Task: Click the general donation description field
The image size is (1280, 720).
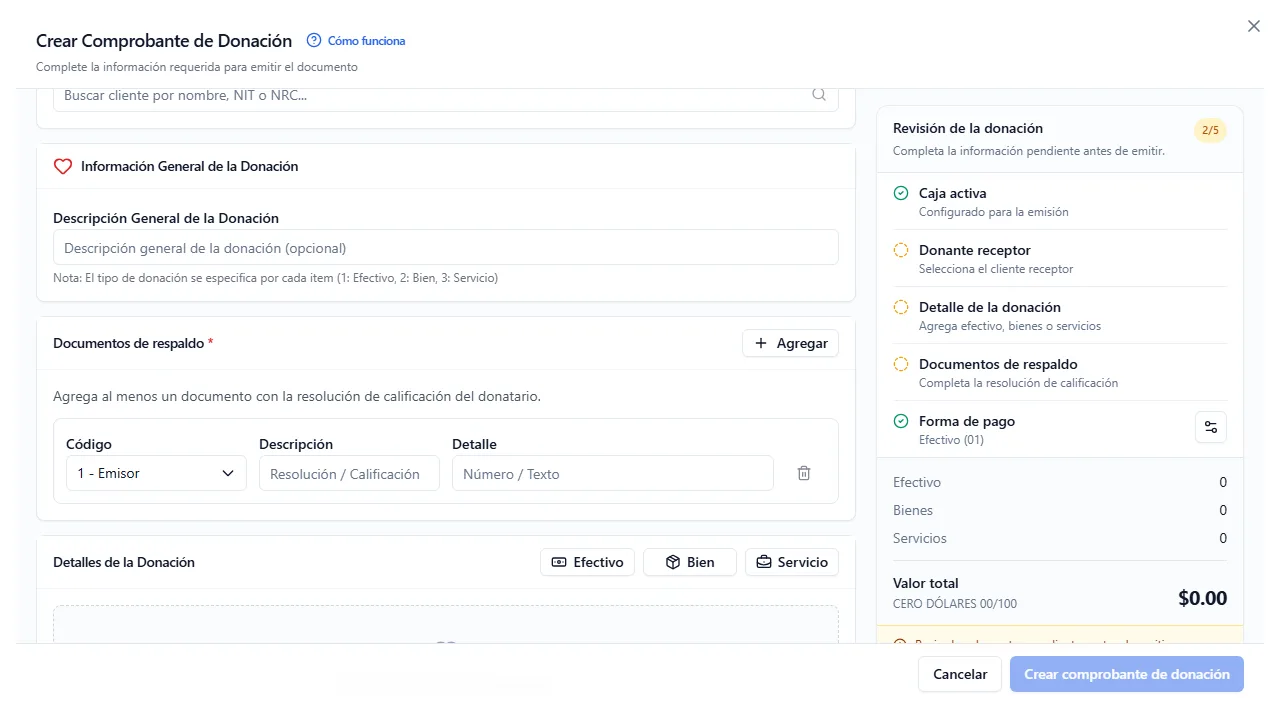Action: [446, 248]
